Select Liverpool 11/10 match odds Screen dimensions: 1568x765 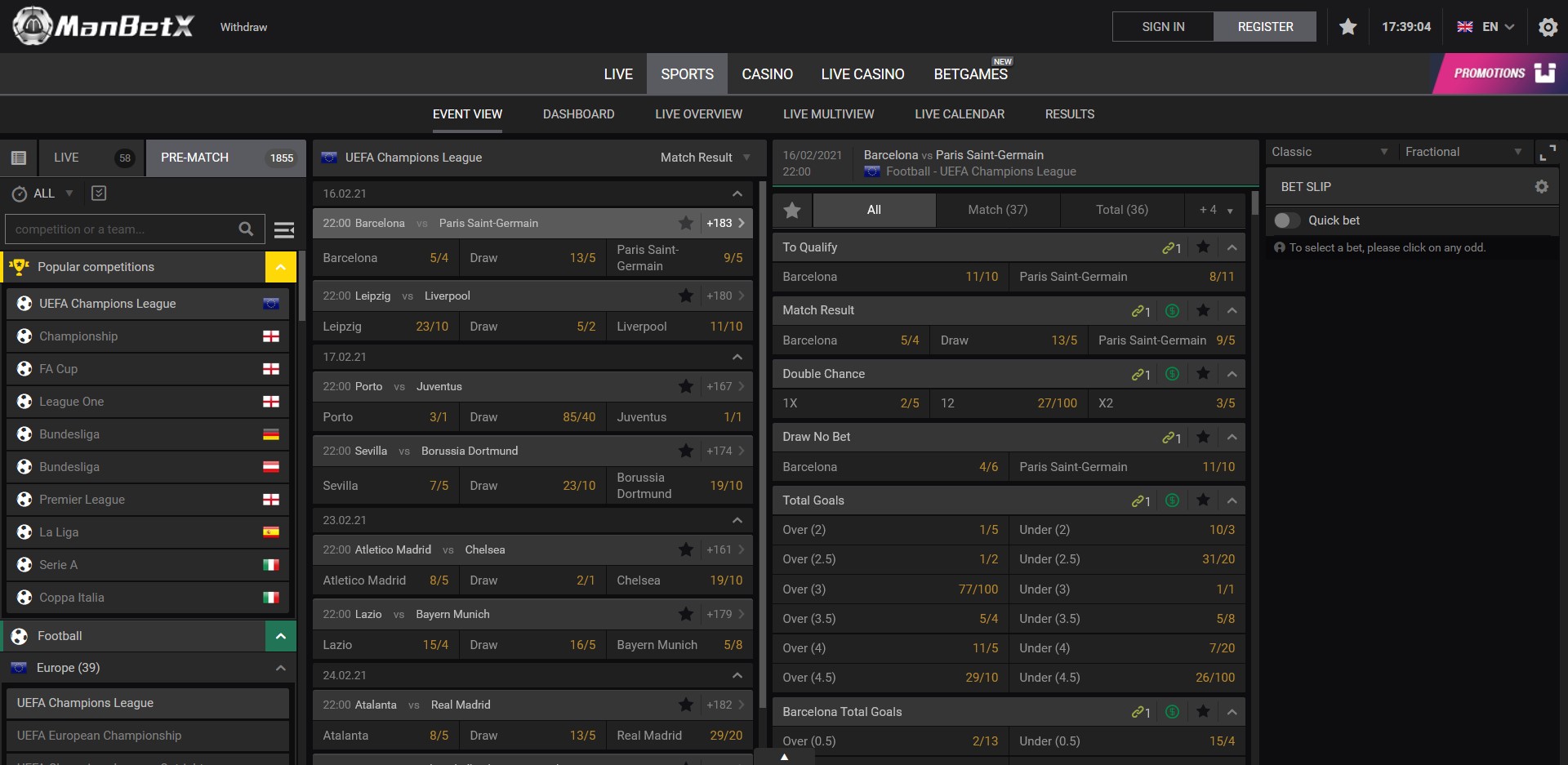click(x=679, y=327)
